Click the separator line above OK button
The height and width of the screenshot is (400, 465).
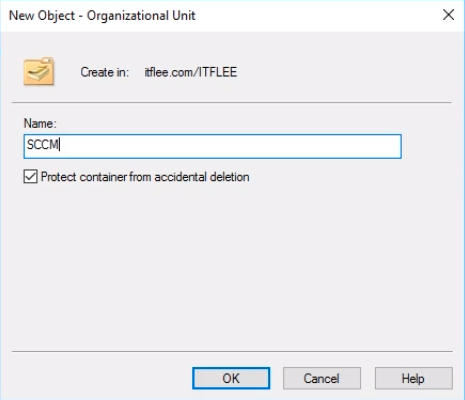[232, 351]
